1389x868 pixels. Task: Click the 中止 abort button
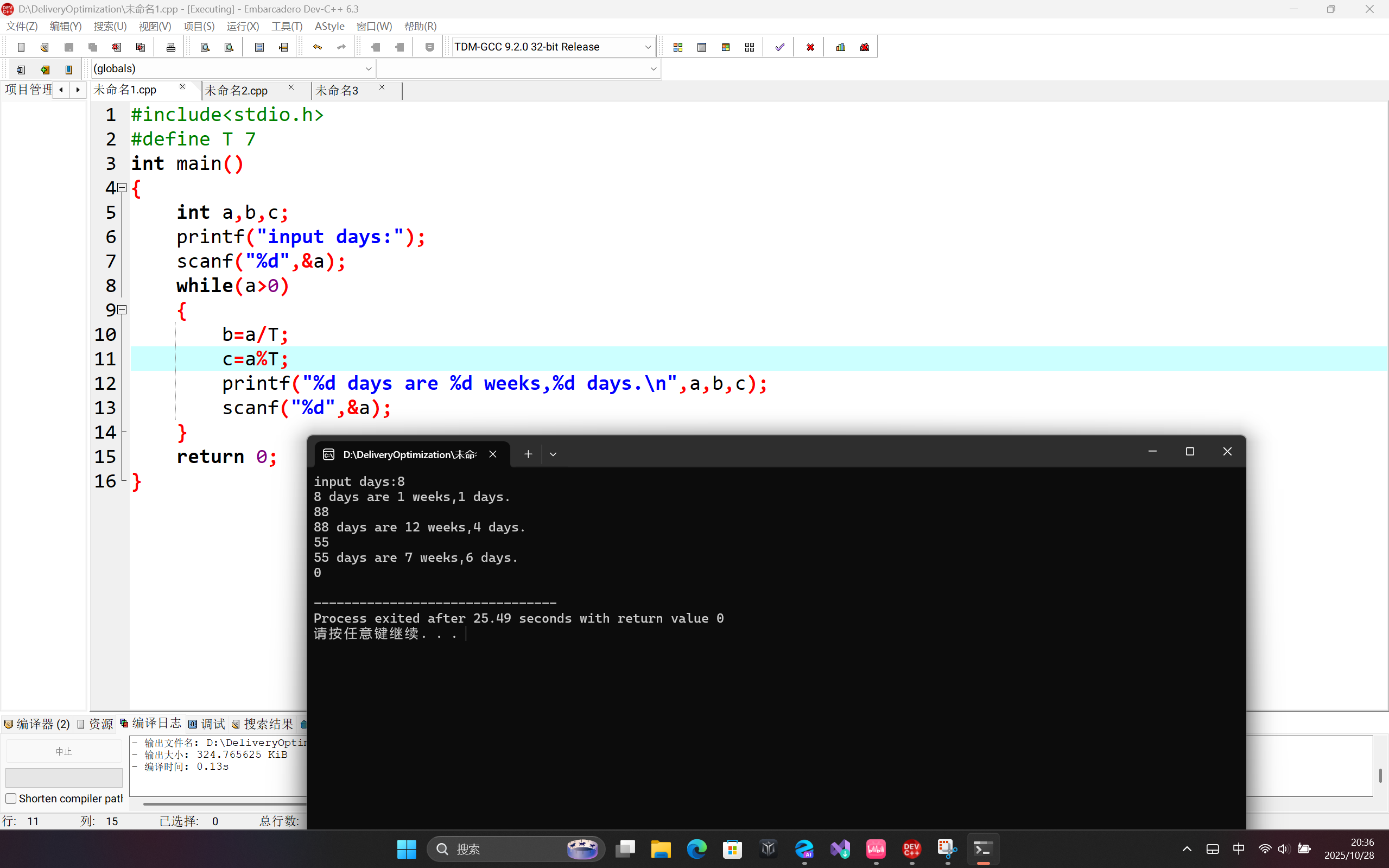pyautogui.click(x=64, y=751)
